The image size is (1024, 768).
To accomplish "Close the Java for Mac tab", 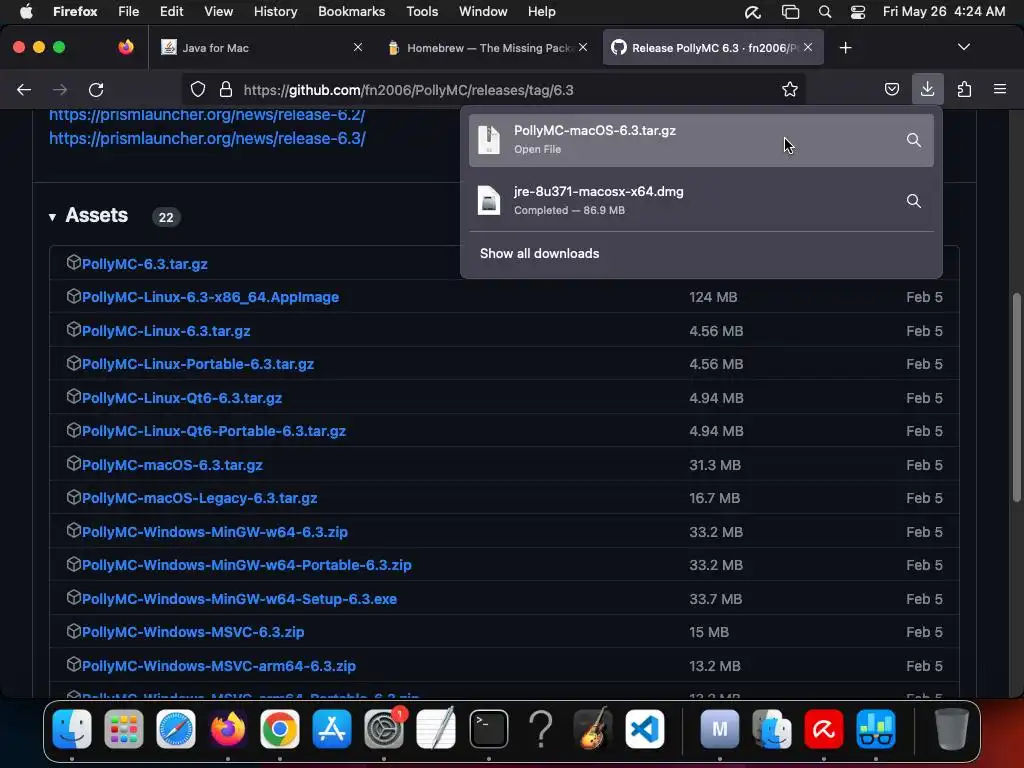I will point(357,47).
